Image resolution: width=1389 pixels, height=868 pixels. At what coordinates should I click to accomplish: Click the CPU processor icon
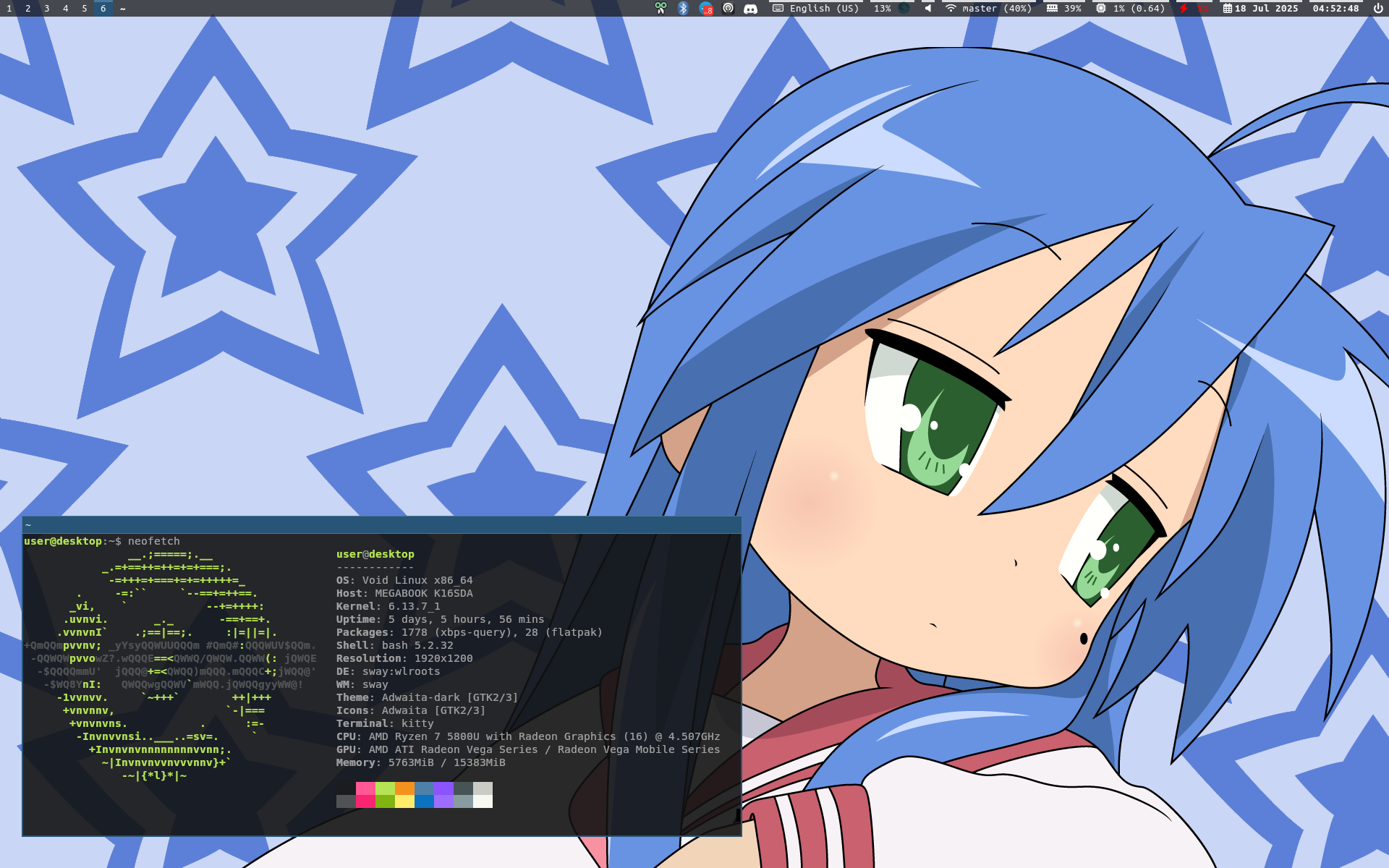coord(1100,9)
